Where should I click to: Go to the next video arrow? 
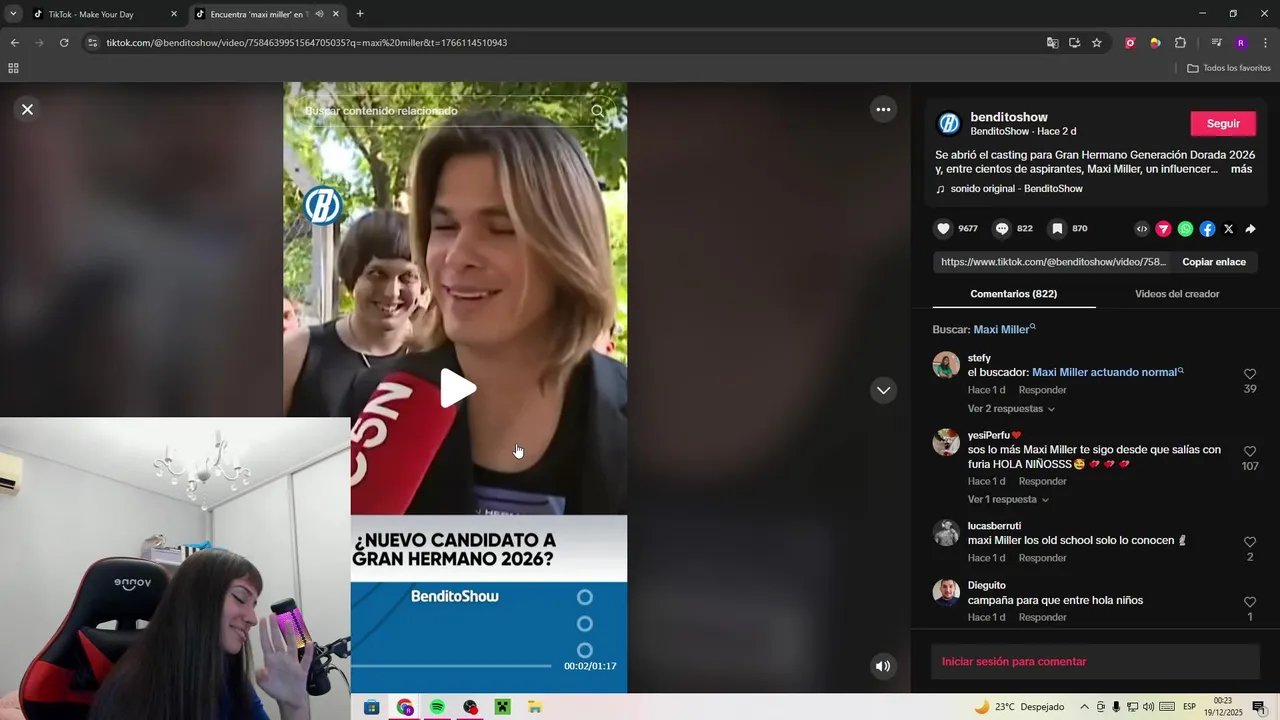(x=883, y=390)
